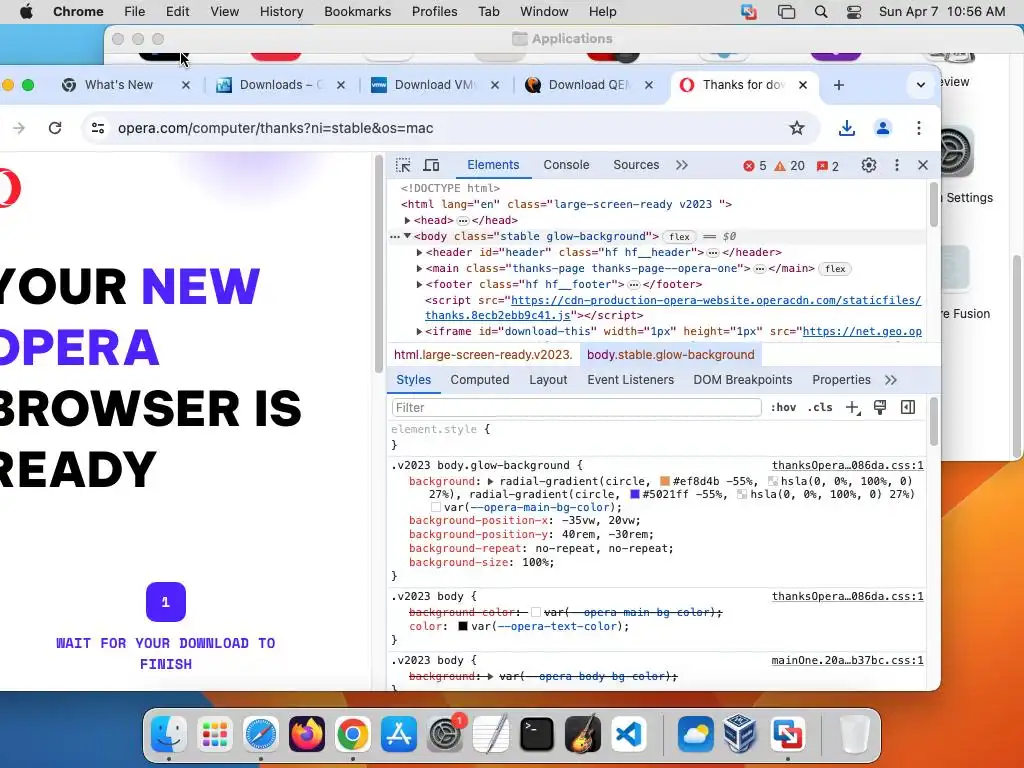Toggle the rendering emulations paintbrush icon

[880, 408]
